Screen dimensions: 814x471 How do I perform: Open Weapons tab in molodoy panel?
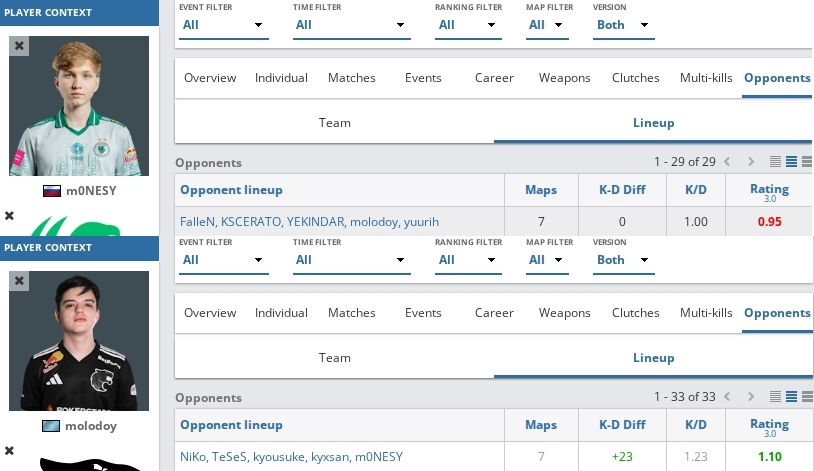[564, 313]
